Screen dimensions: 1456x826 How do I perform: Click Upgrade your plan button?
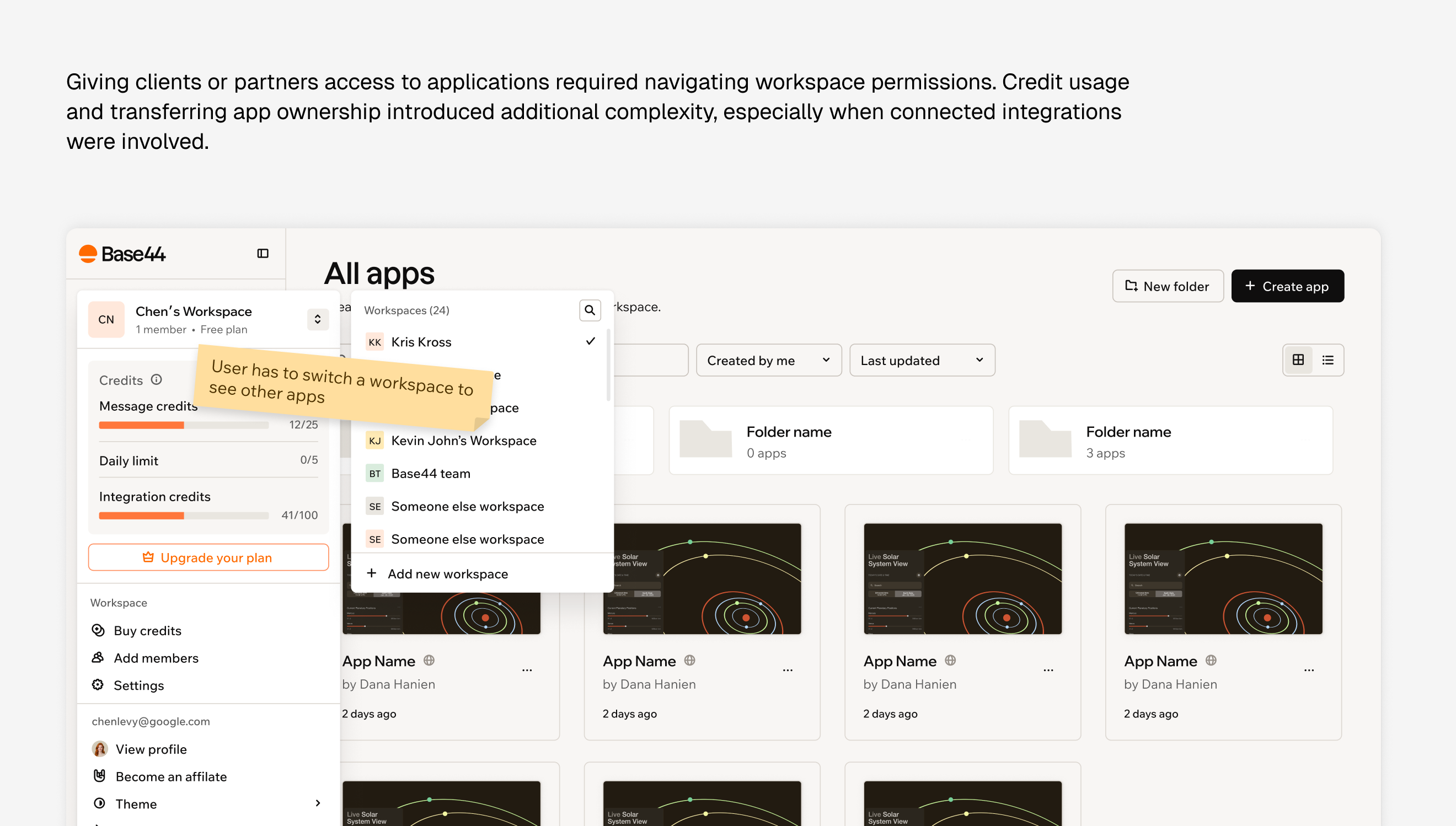(208, 557)
